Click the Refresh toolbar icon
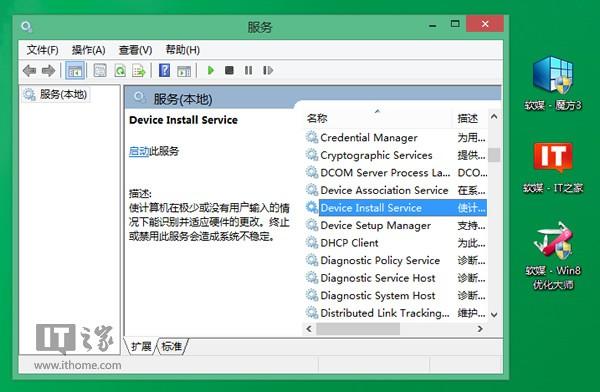600x392 pixels. tap(120, 71)
